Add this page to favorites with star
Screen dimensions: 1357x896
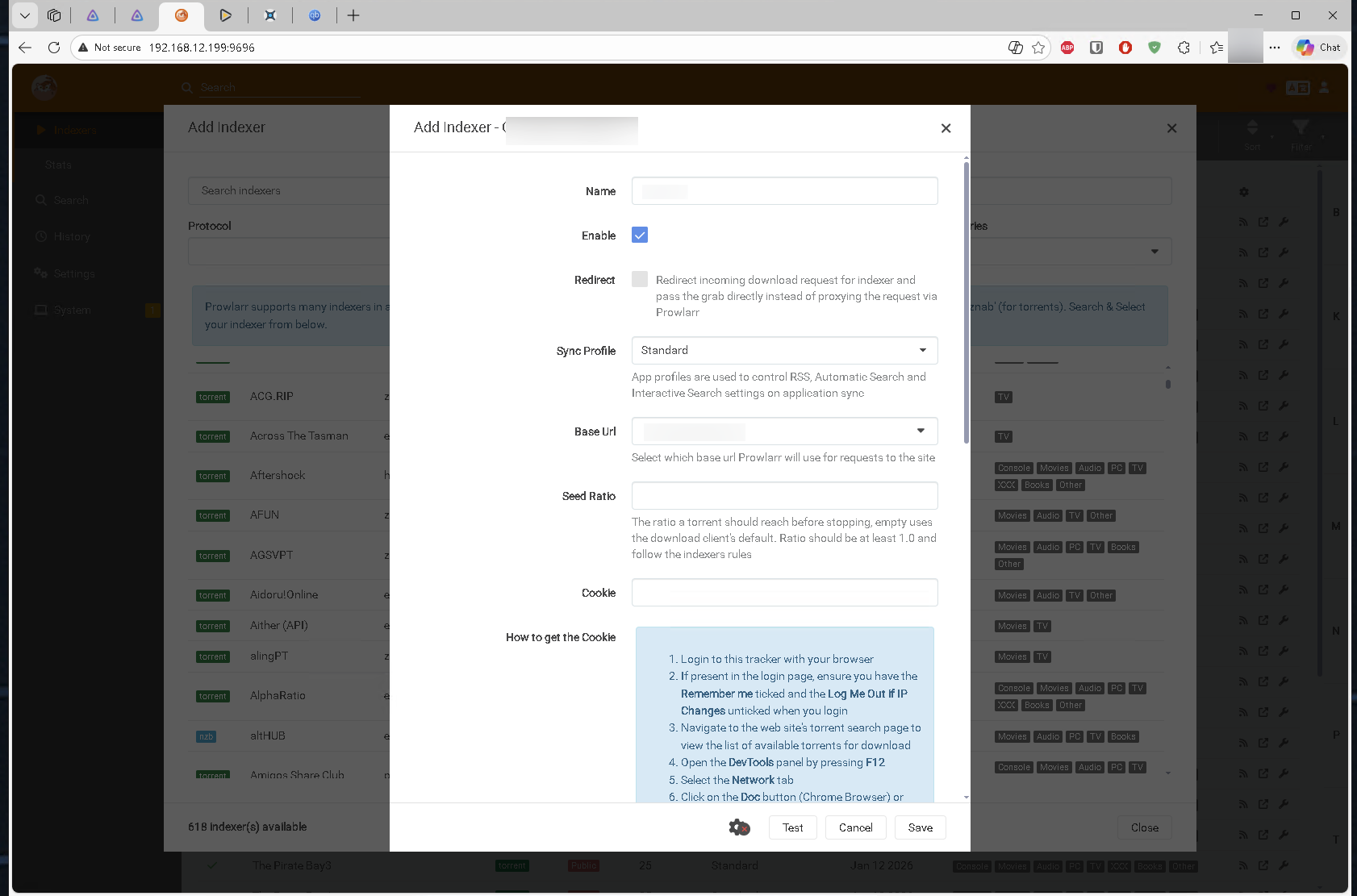click(x=1038, y=48)
